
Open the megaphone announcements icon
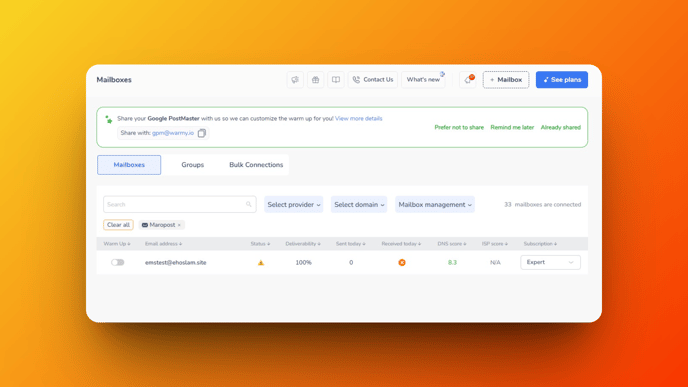click(295, 80)
